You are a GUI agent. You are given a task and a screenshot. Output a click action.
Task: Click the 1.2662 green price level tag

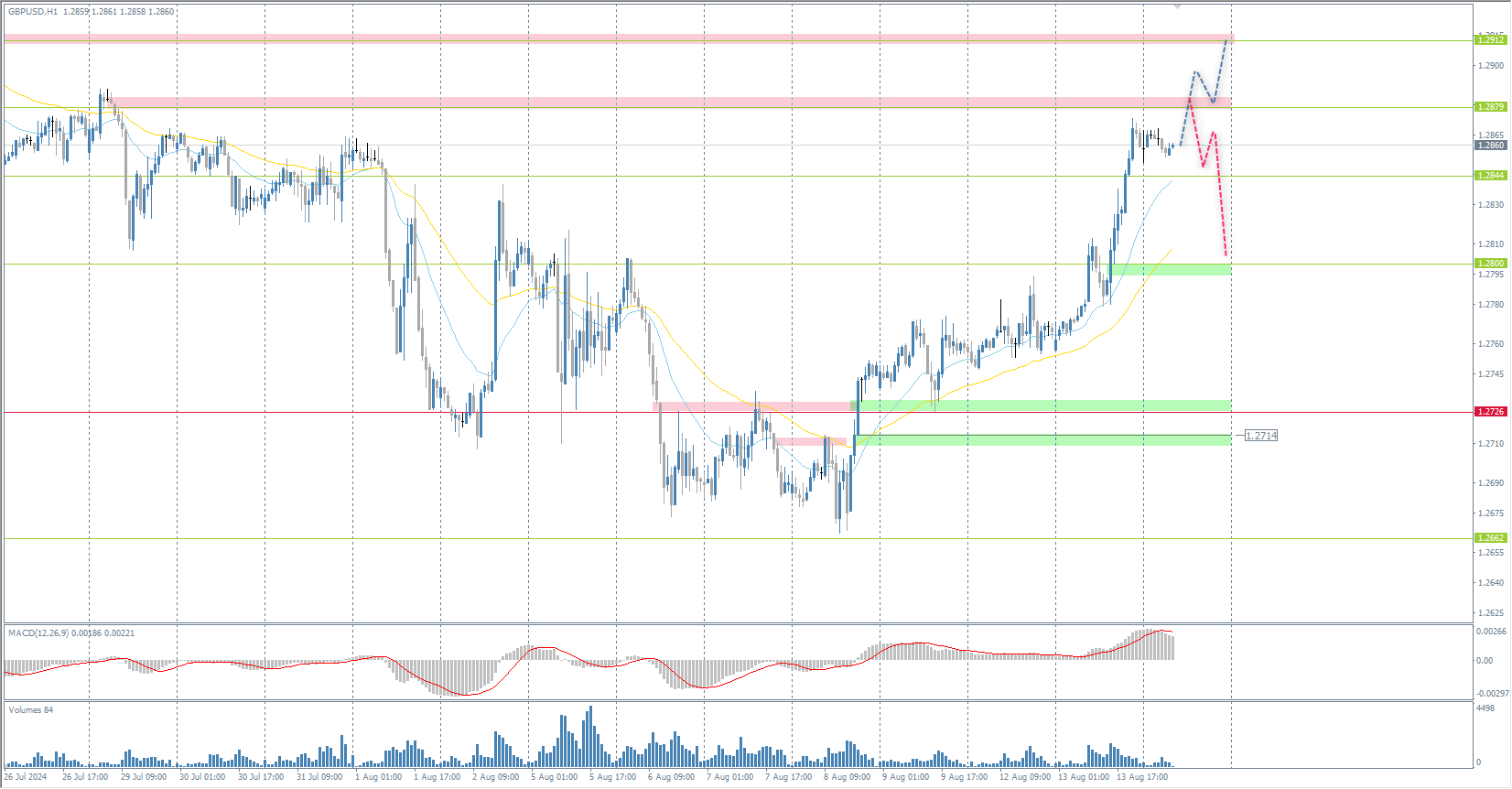click(1491, 538)
